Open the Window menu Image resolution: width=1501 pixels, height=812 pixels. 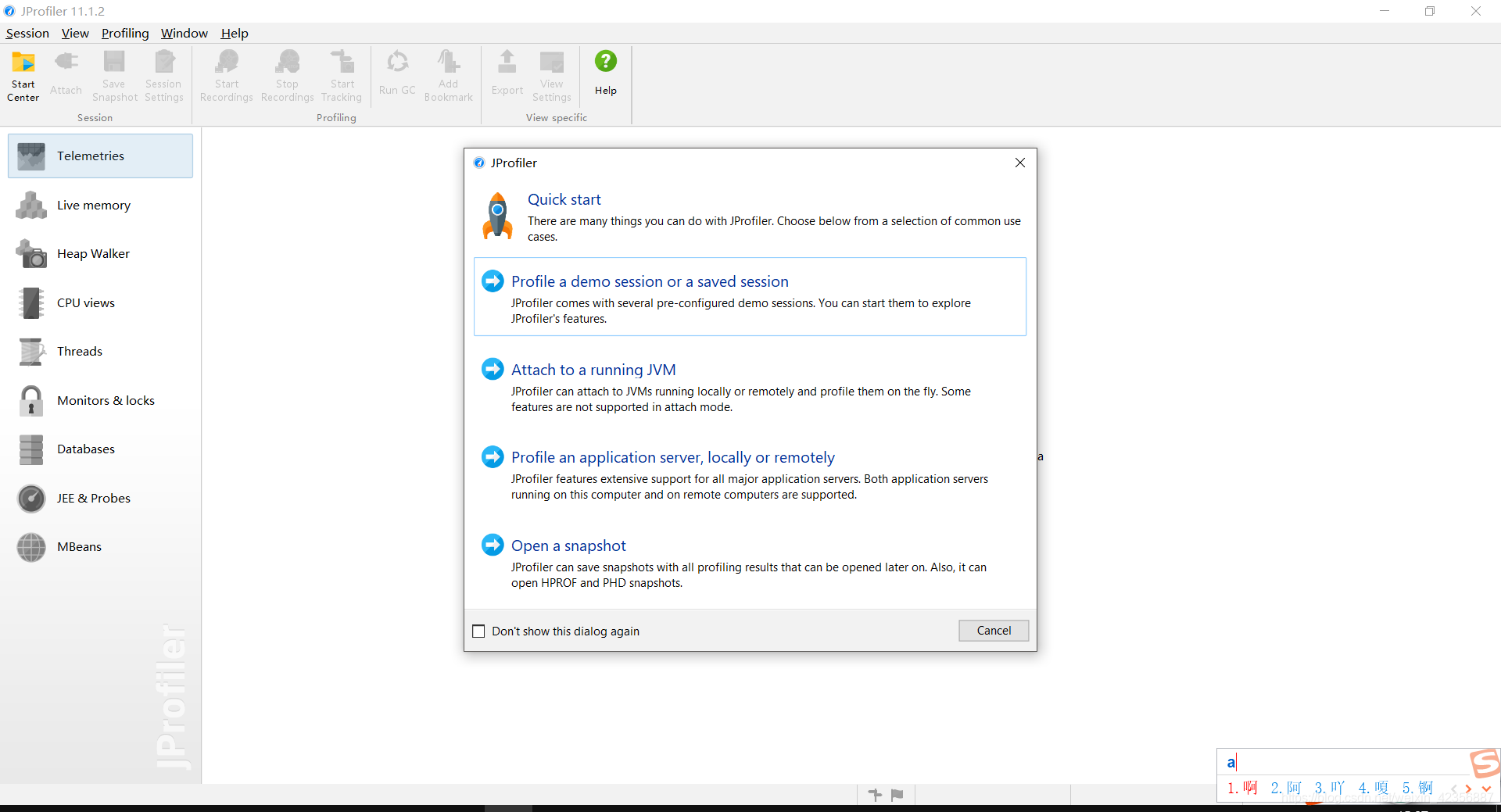click(x=184, y=33)
